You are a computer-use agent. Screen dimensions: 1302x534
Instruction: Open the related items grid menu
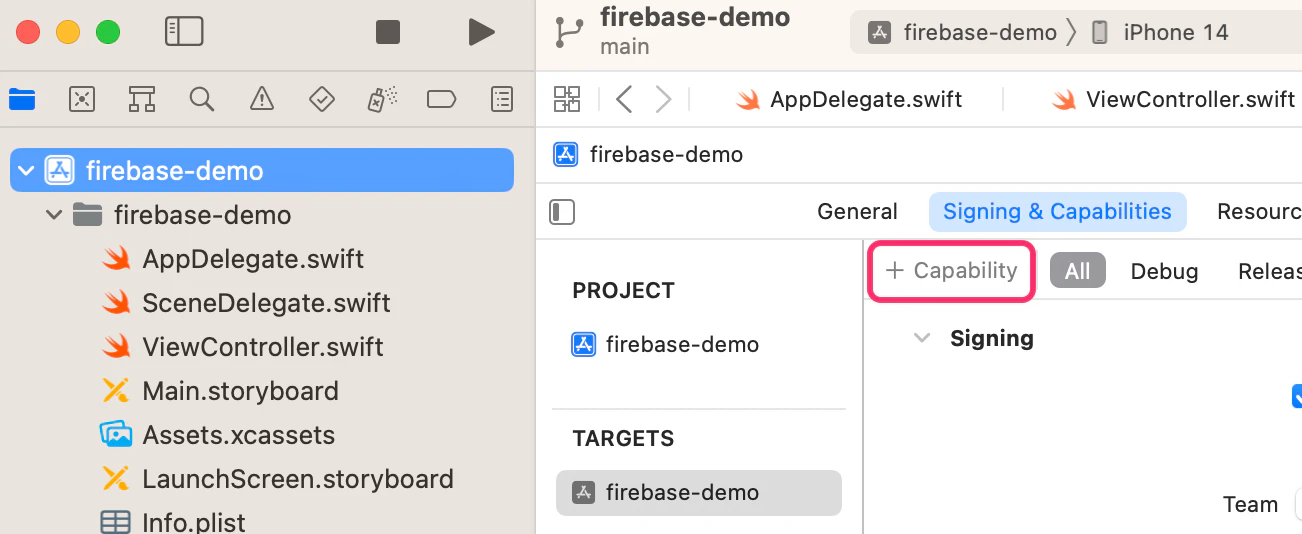[567, 99]
